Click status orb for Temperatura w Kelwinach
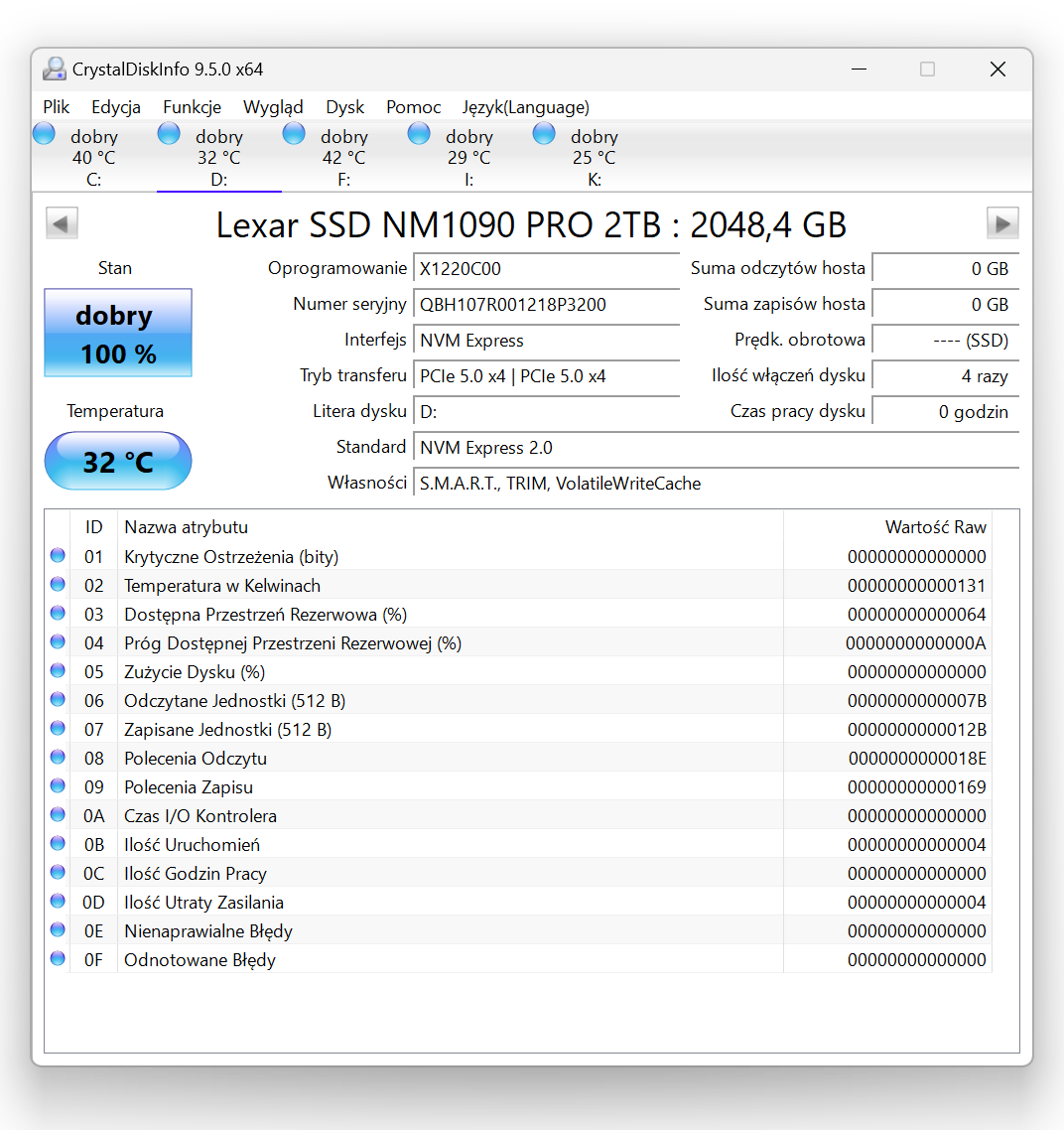This screenshot has height=1130, width=1064. click(58, 585)
